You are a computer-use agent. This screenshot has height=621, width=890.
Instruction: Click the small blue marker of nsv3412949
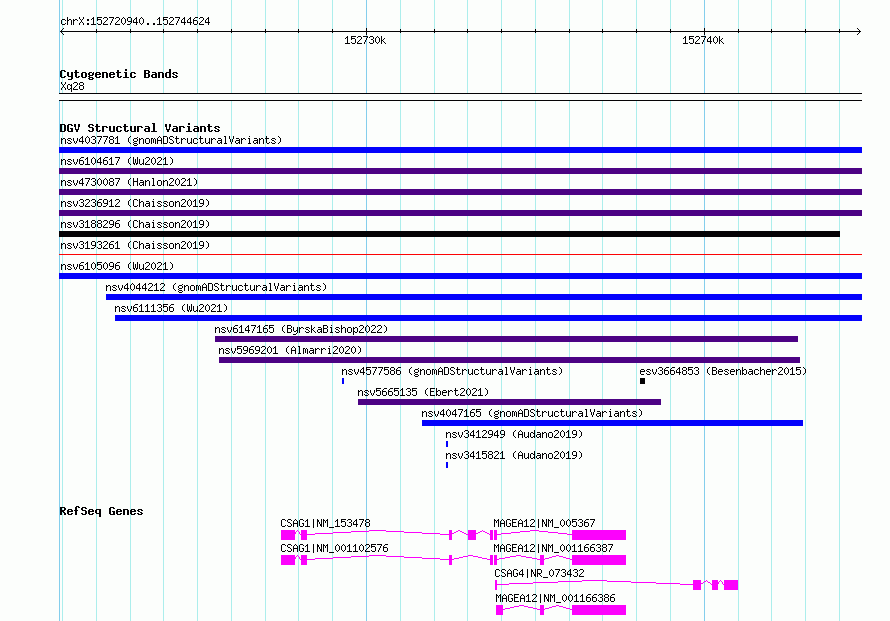pos(447,444)
